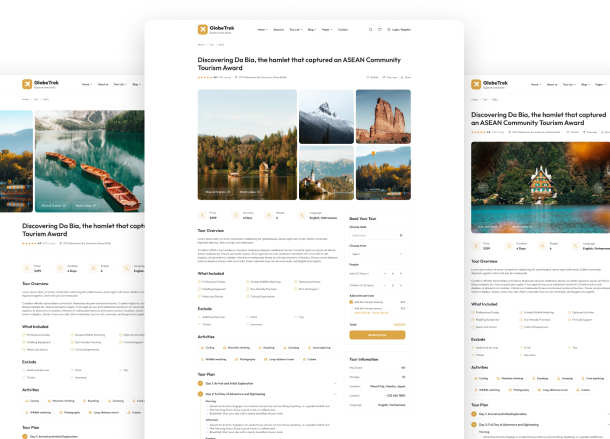
Task: Decrease the adult count in the booking form
Action: [x=386, y=274]
